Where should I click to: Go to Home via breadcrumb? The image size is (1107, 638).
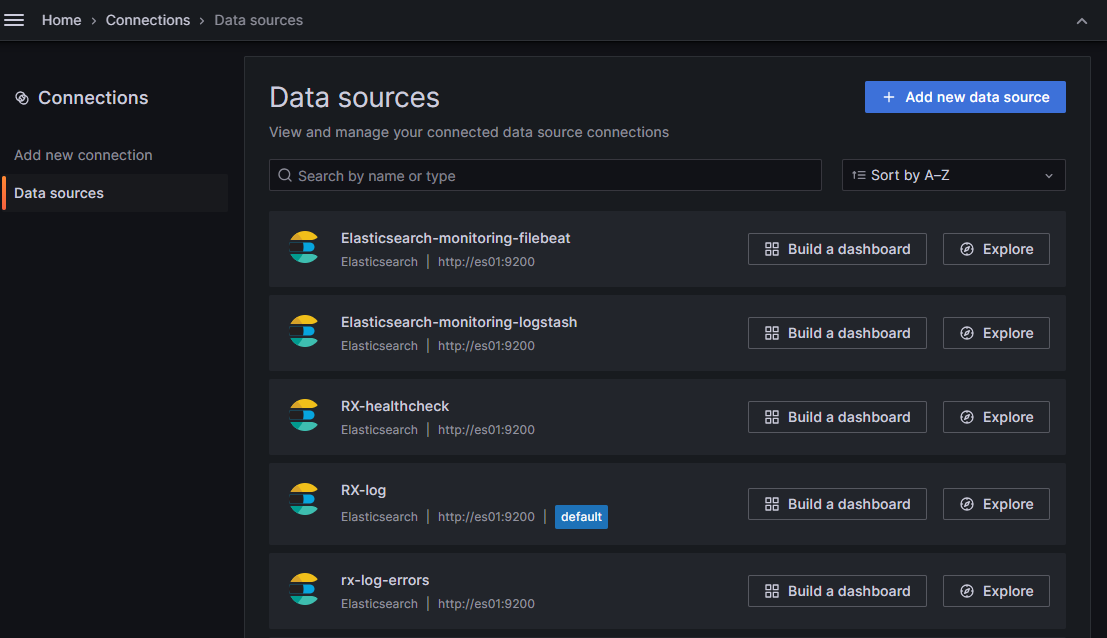[x=61, y=20]
